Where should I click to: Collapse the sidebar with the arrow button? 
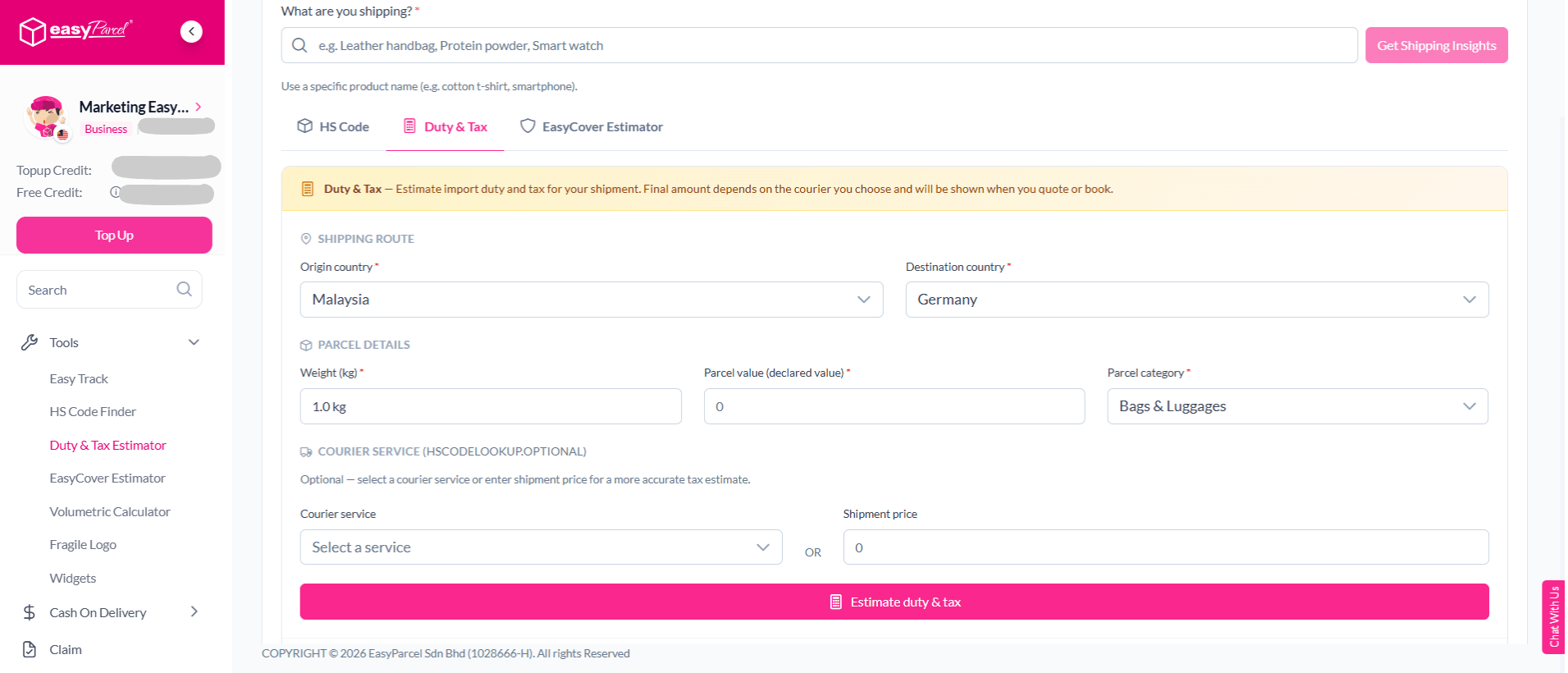(x=191, y=31)
